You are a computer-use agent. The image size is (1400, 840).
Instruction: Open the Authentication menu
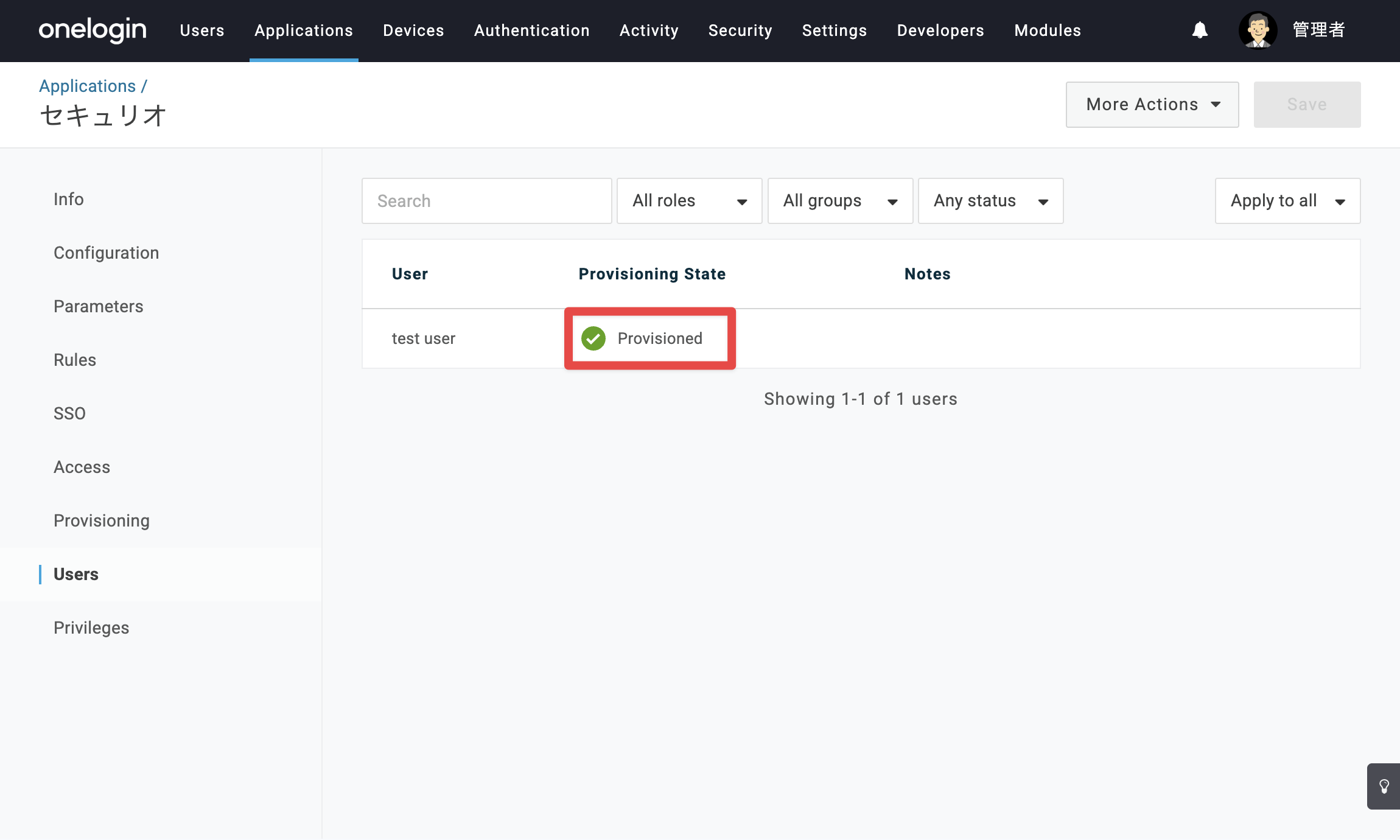(532, 30)
